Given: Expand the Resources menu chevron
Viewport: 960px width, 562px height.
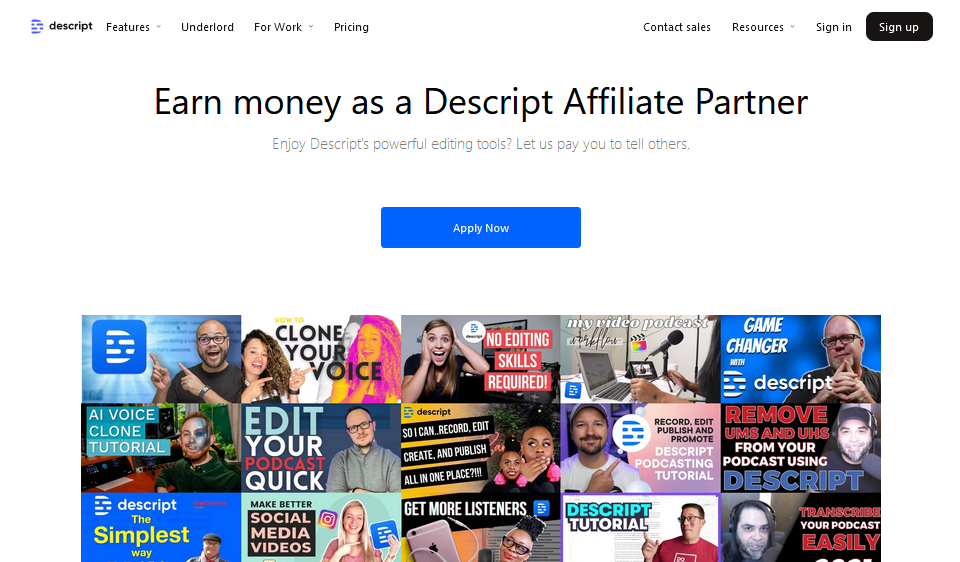Looking at the screenshot, I should tap(792, 27).
